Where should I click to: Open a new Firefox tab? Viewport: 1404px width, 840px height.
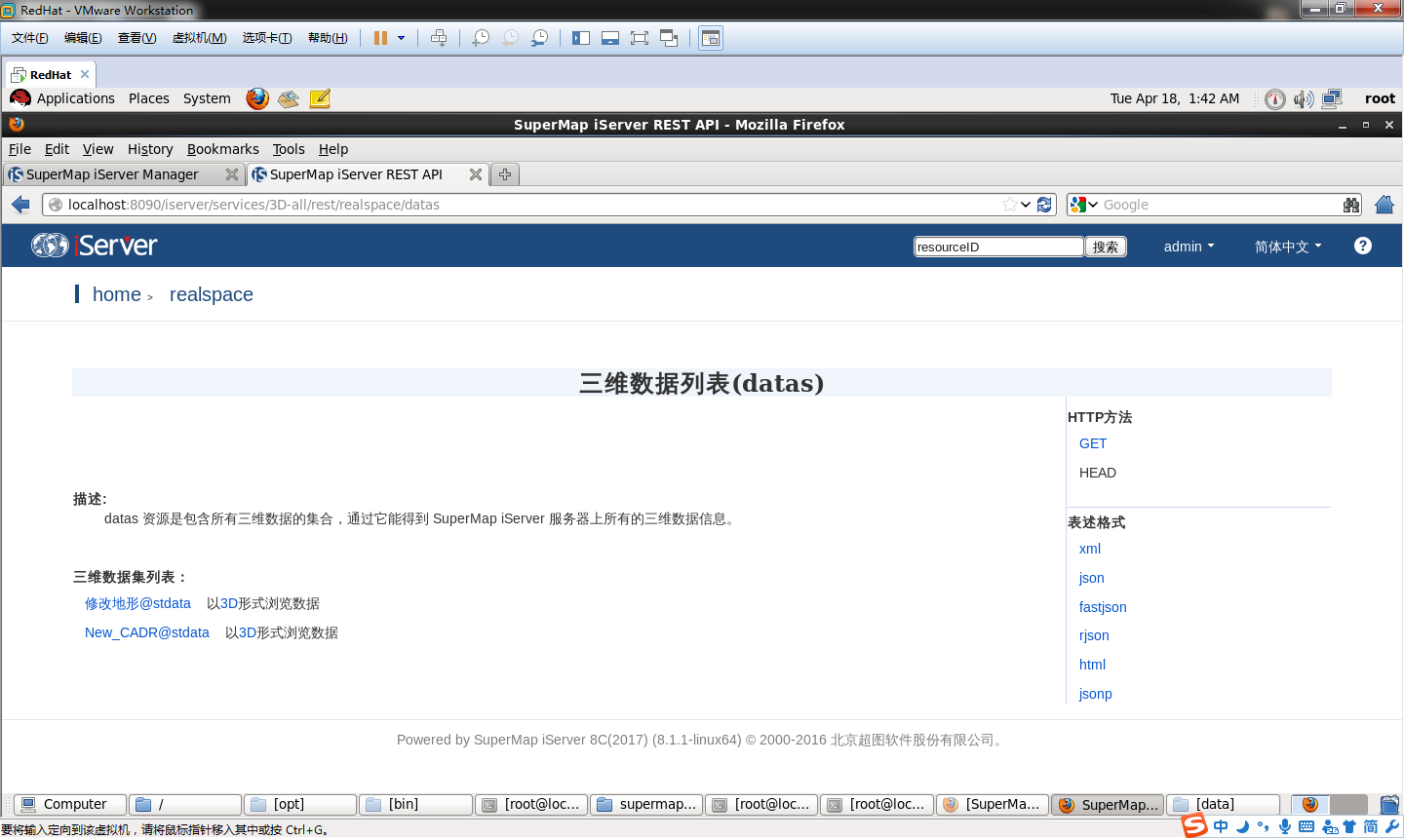[x=505, y=174]
